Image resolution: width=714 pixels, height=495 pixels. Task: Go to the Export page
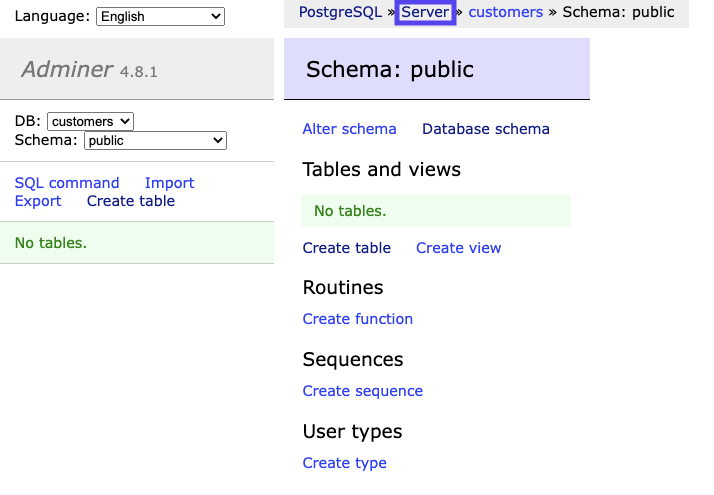[x=38, y=201]
